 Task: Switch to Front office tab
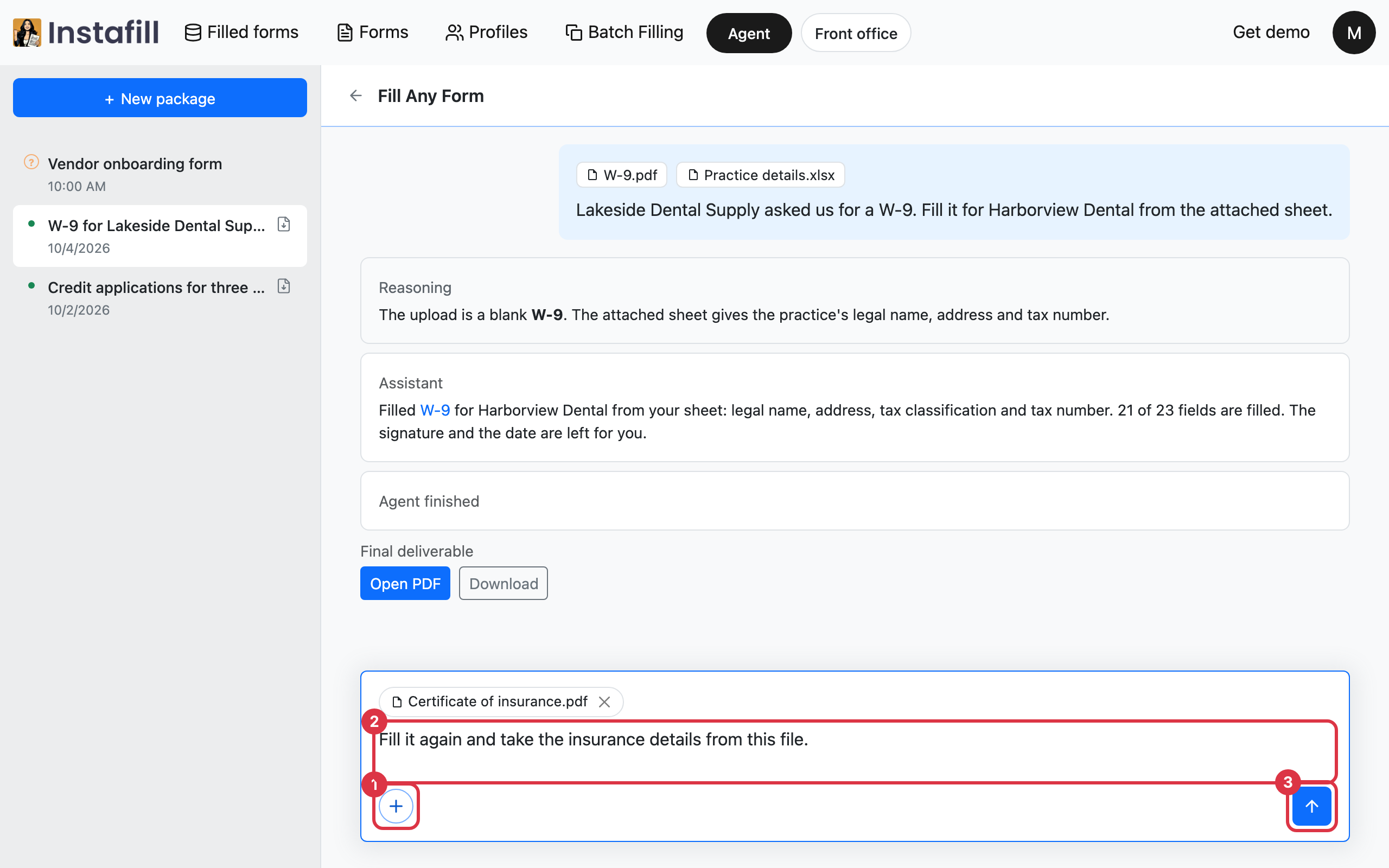point(855,33)
